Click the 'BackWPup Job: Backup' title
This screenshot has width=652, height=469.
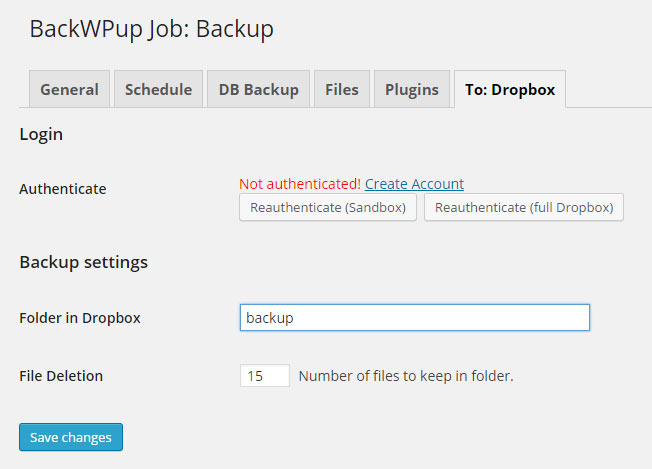click(151, 29)
